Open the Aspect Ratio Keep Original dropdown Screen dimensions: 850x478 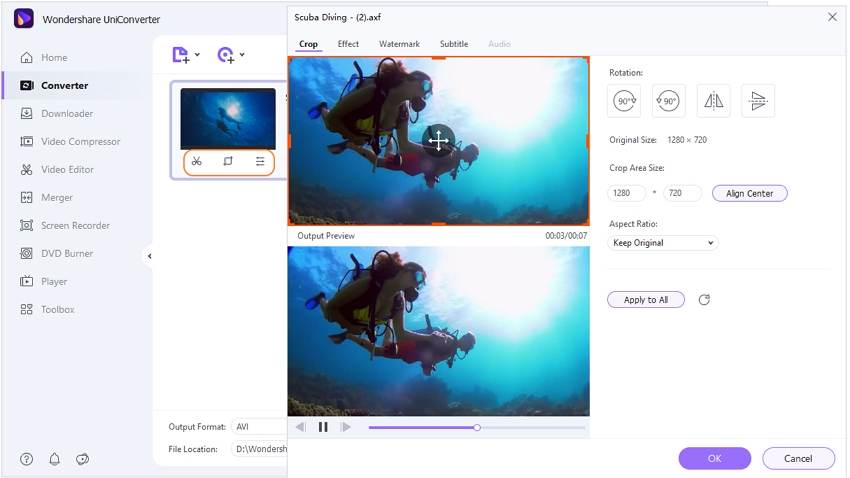tap(663, 243)
